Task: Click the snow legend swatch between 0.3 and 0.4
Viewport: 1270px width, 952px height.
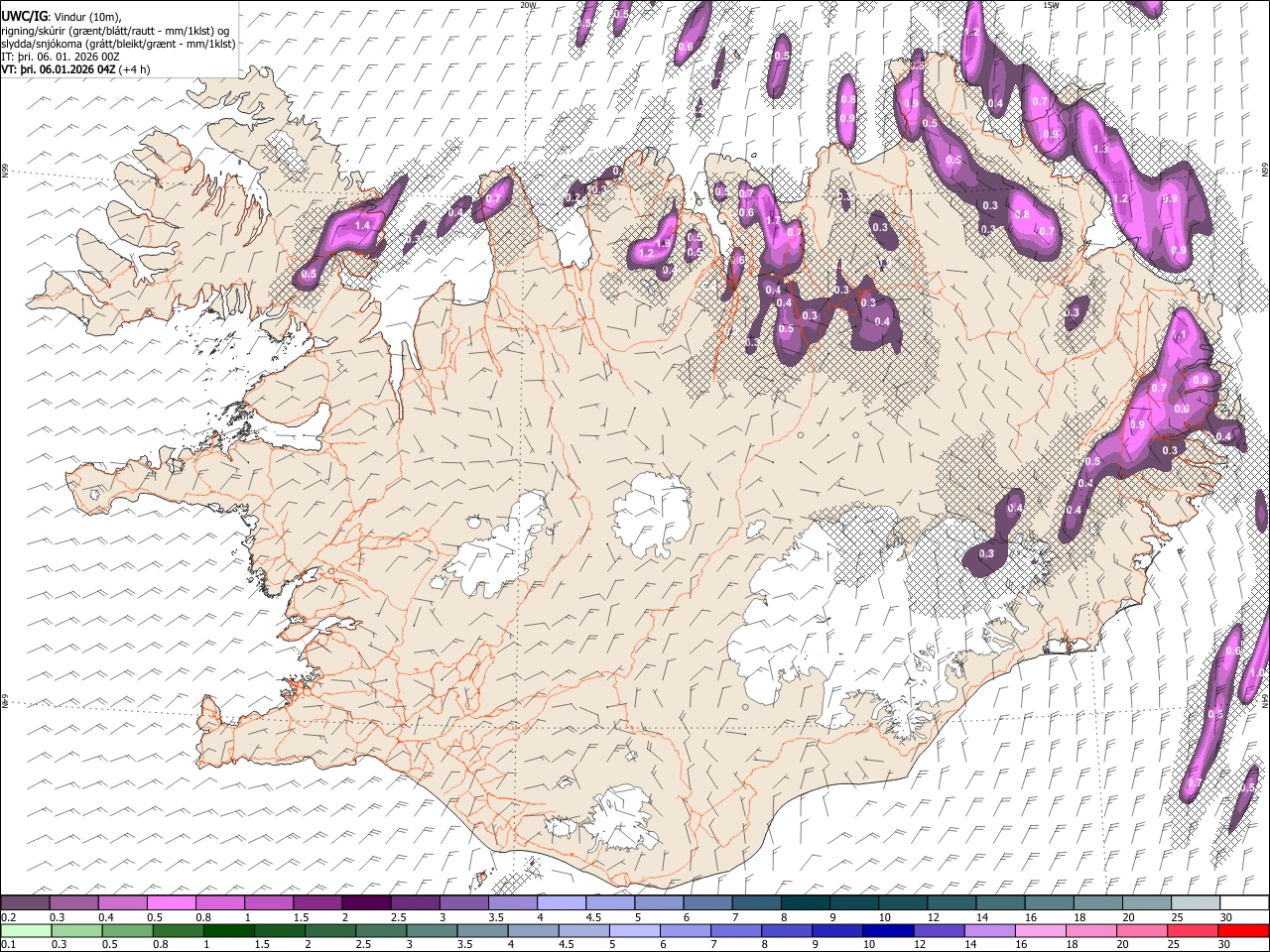Action: pyautogui.click(x=73, y=902)
